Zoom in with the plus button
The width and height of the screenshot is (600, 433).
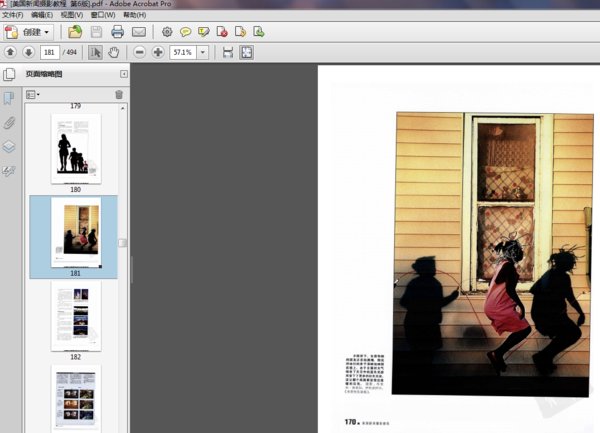(x=158, y=52)
